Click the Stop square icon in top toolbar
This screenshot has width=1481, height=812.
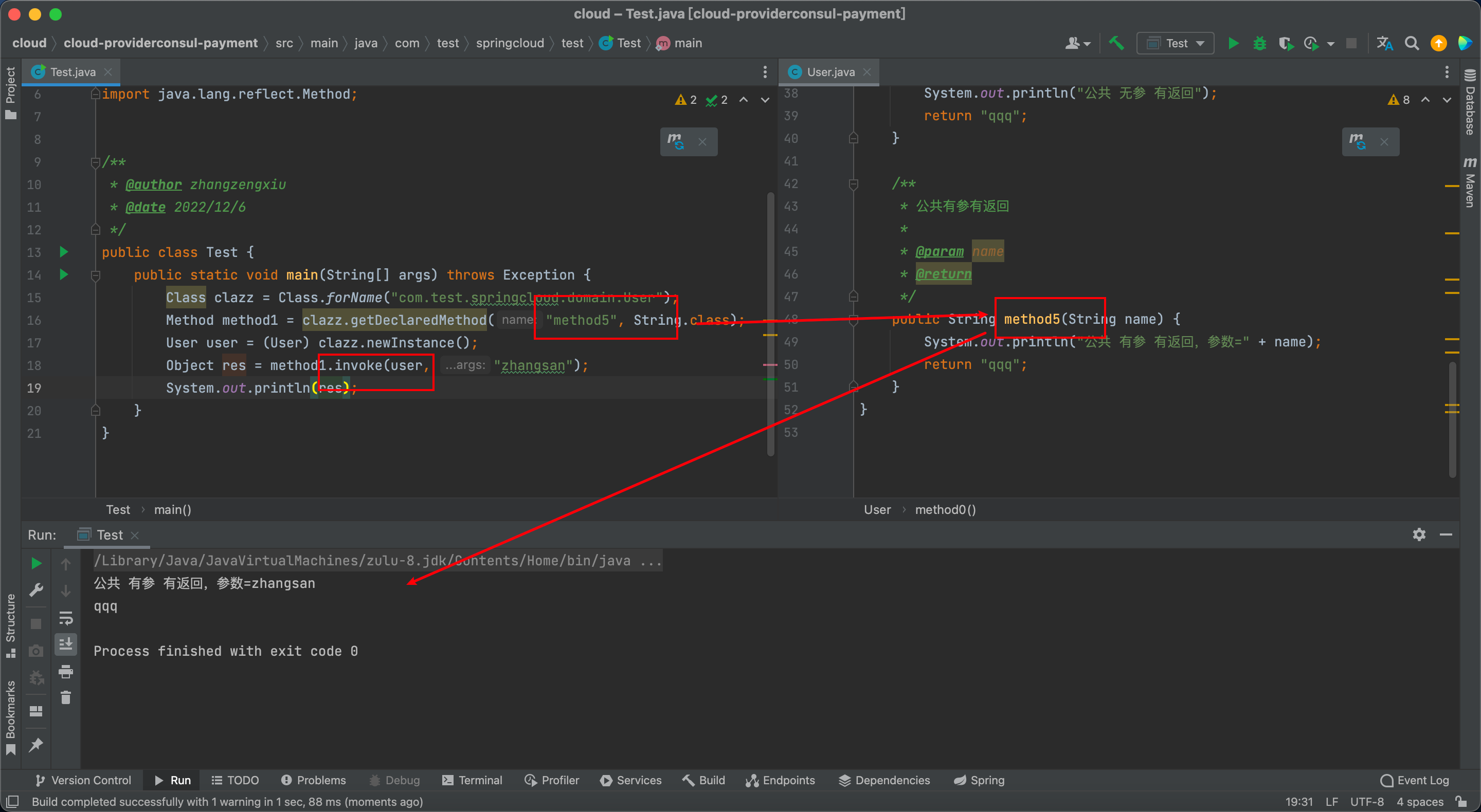[x=1351, y=43]
